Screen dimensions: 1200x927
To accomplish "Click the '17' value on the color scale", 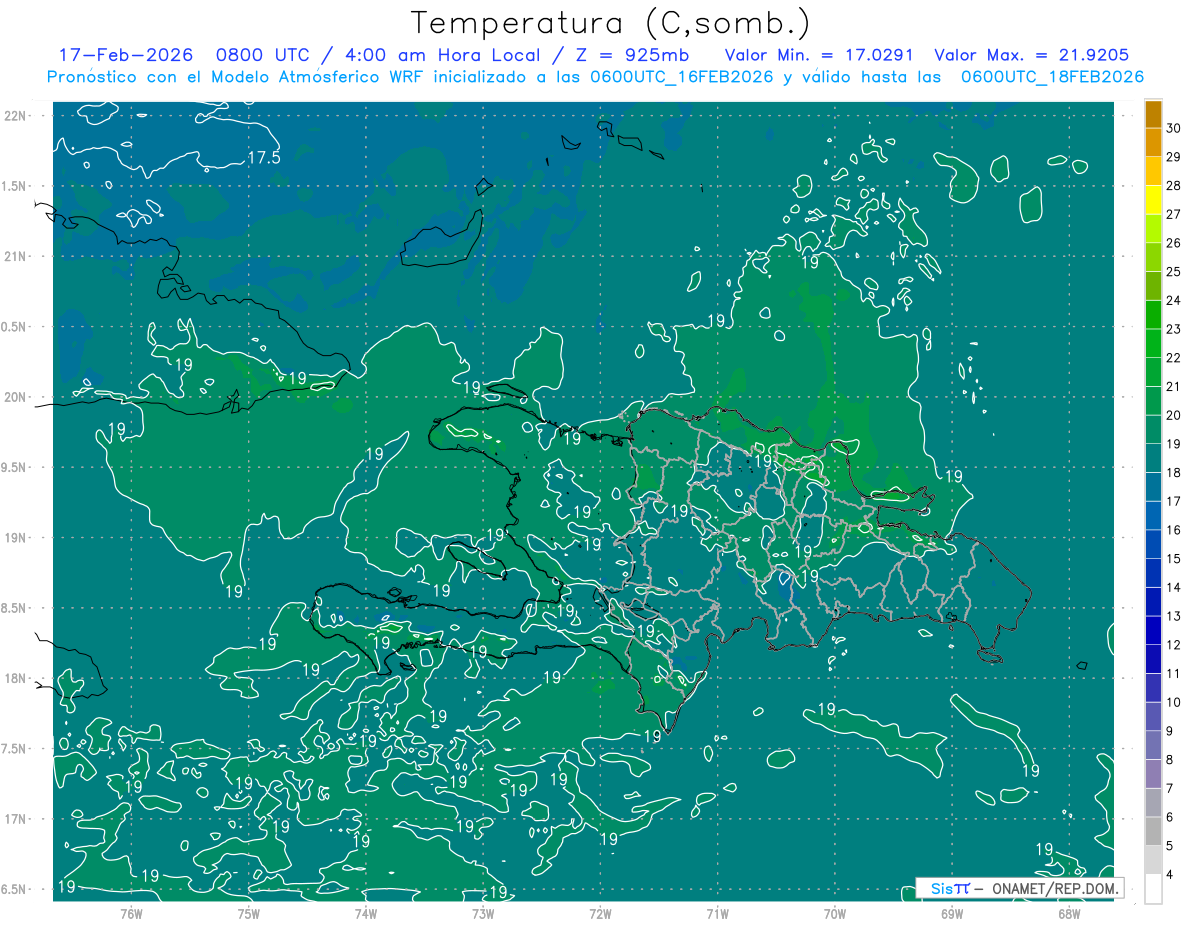I will coord(1174,501).
